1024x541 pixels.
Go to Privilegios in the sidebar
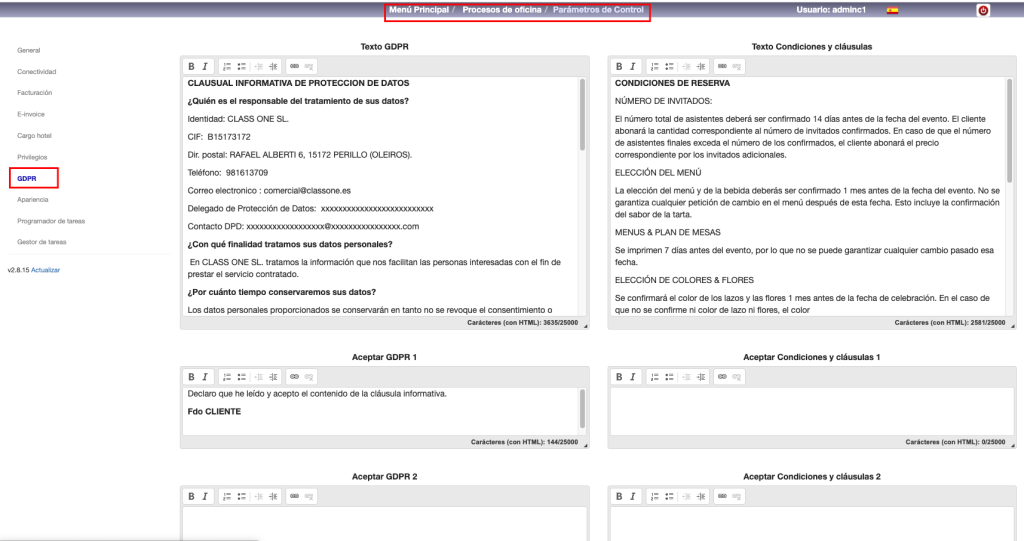[x=33, y=157]
